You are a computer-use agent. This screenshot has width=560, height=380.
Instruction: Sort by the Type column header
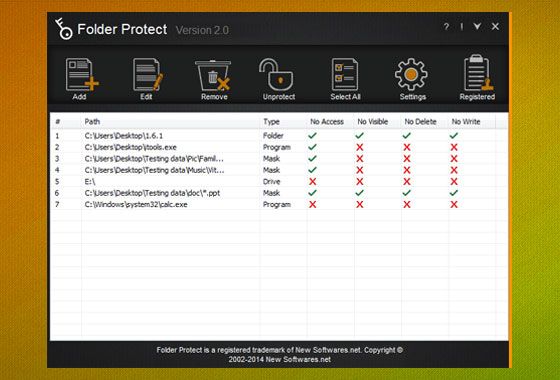(x=271, y=121)
